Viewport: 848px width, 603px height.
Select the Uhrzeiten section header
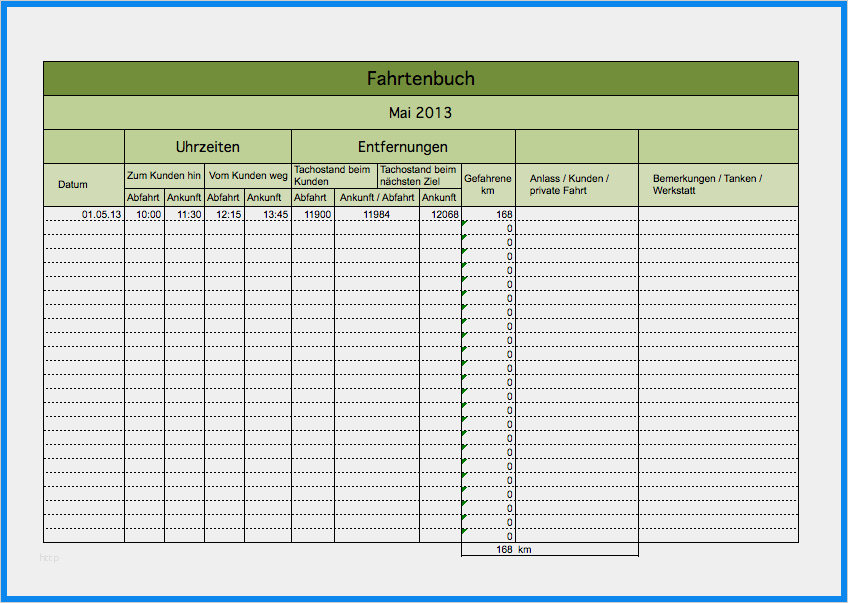click(207, 146)
